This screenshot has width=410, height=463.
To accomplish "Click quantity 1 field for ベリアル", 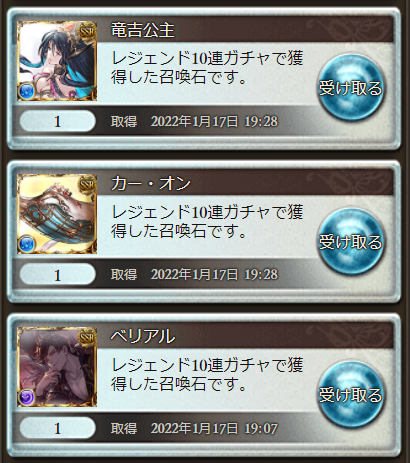I will 58,428.
